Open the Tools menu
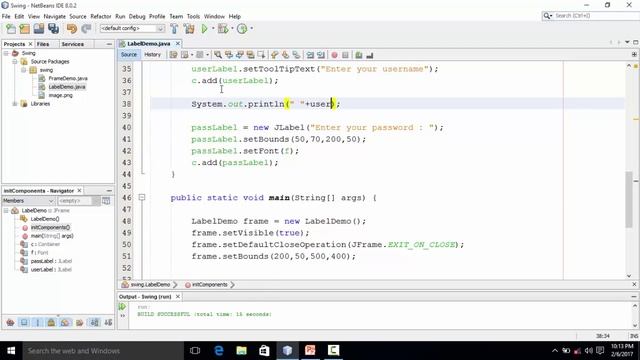Viewport: 640px width, 360px height. [193, 16]
